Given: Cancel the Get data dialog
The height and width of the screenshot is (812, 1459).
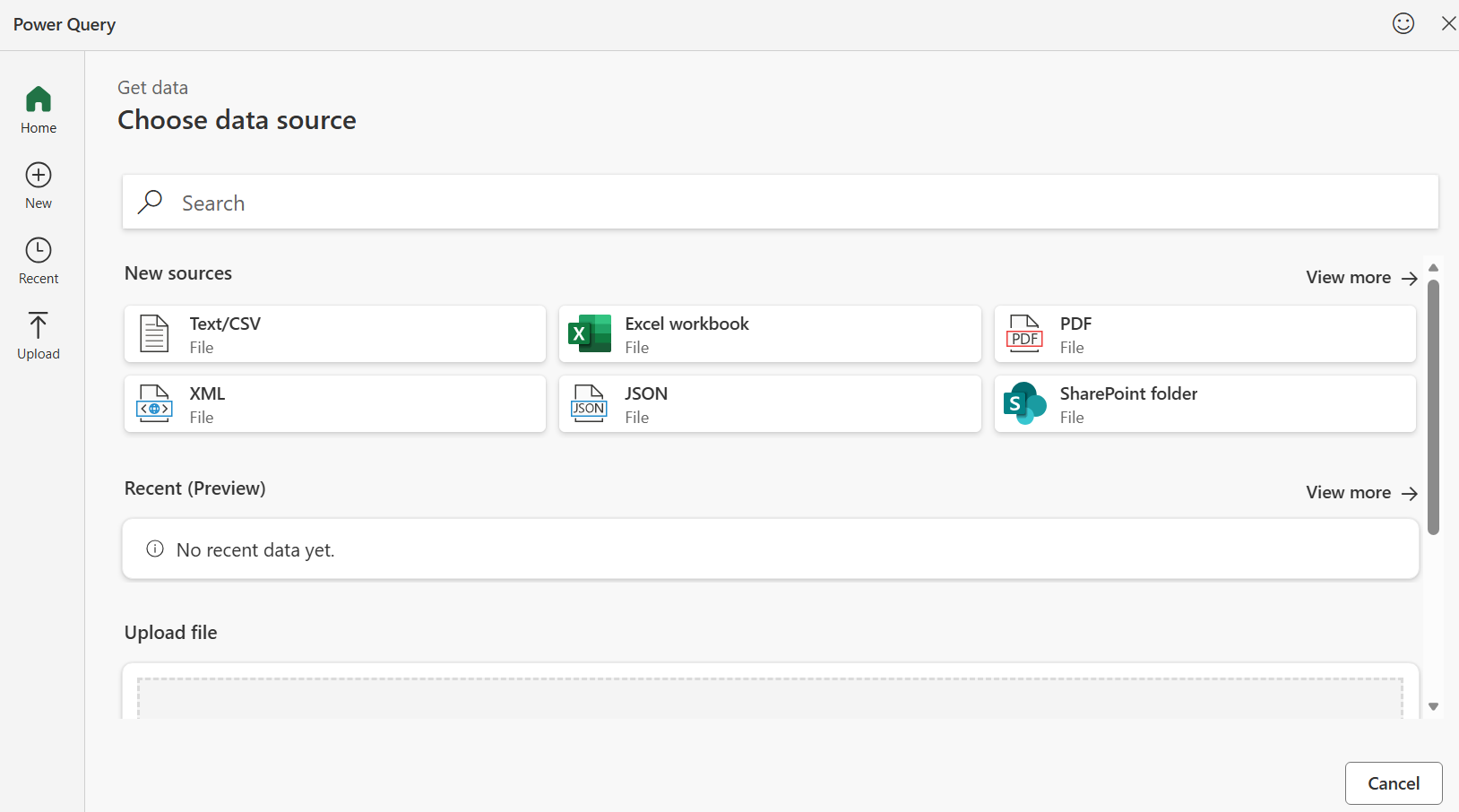Looking at the screenshot, I should pos(1394,783).
